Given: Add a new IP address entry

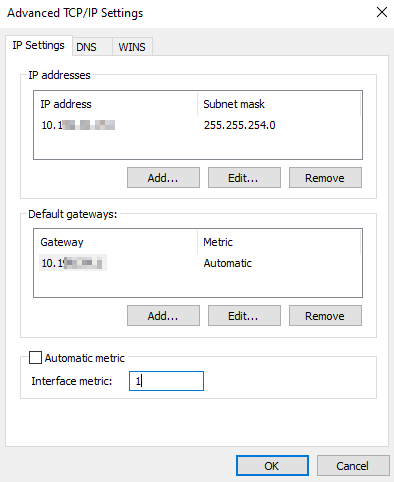Looking at the screenshot, I should (x=163, y=178).
